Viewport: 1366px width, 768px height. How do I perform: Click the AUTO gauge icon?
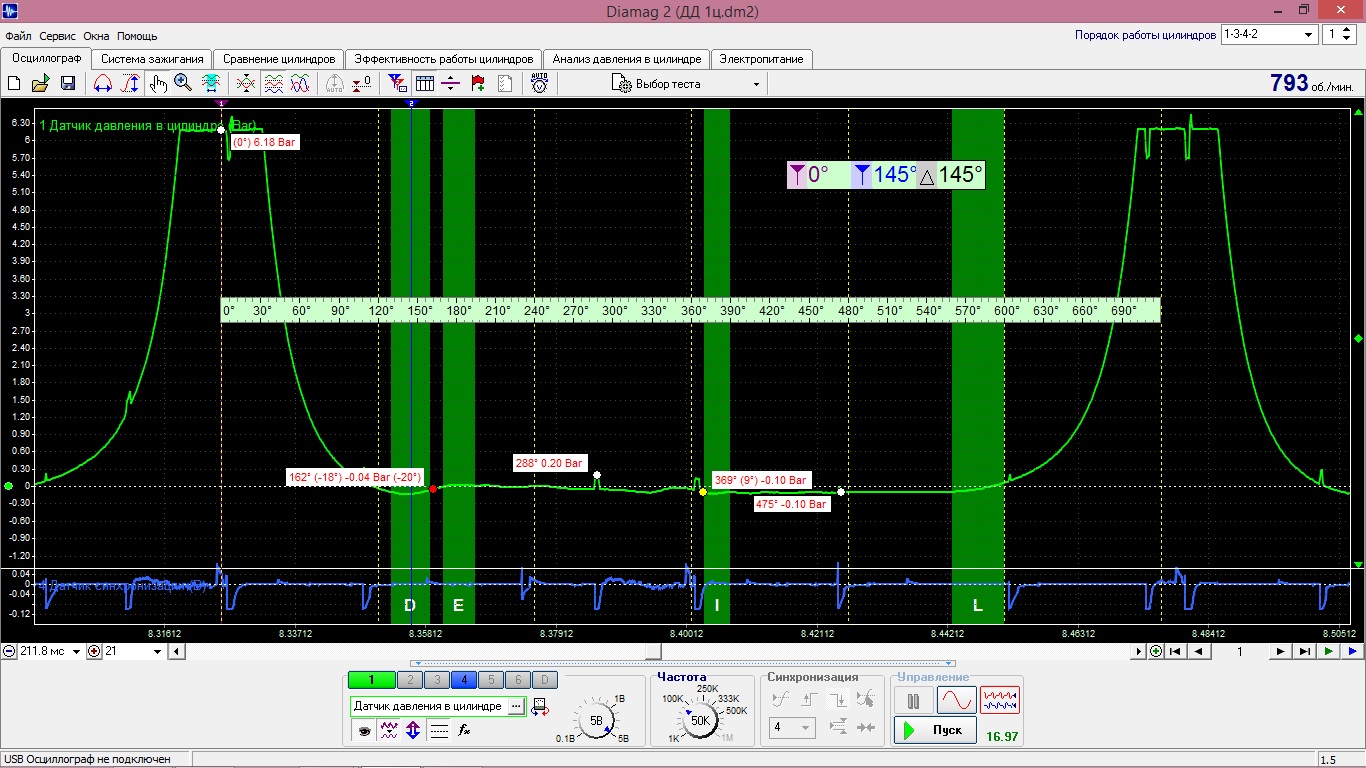click(539, 84)
